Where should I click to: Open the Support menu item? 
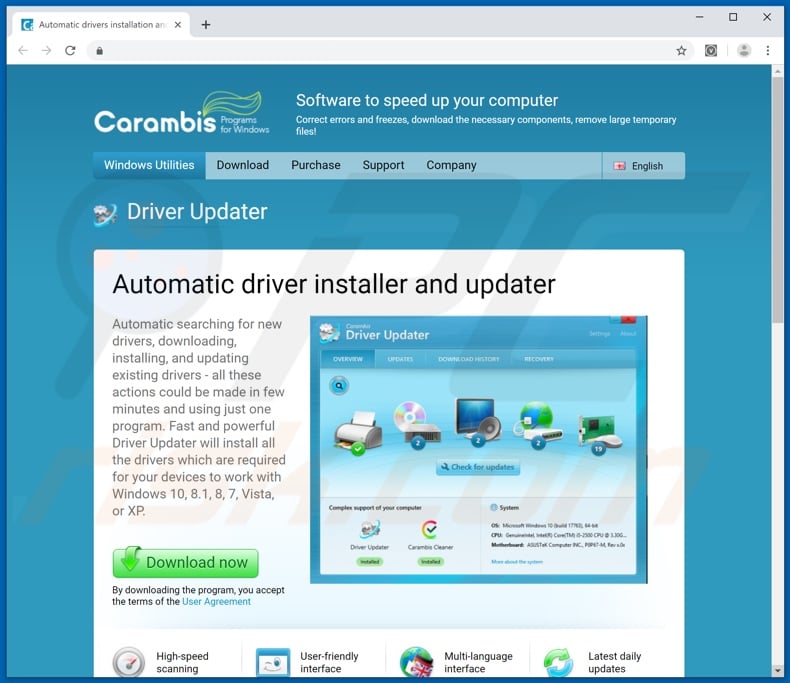383,165
